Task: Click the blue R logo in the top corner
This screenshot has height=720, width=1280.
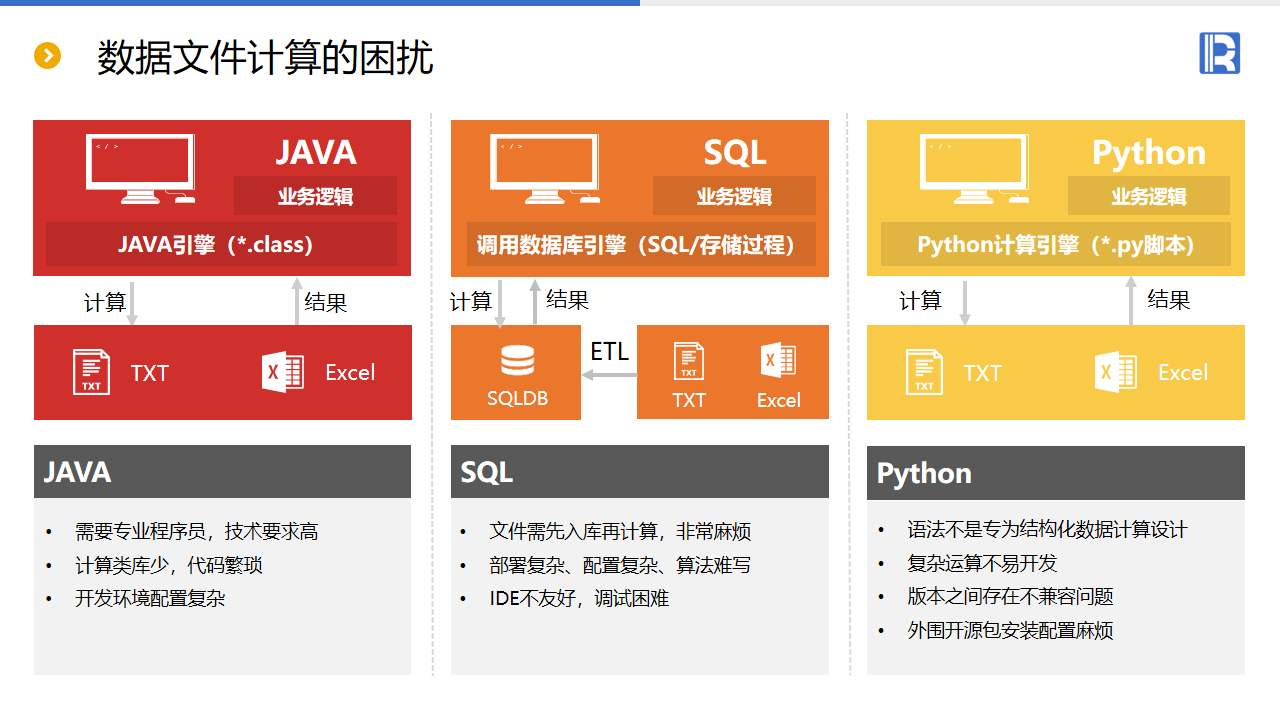Action: tap(1219, 53)
